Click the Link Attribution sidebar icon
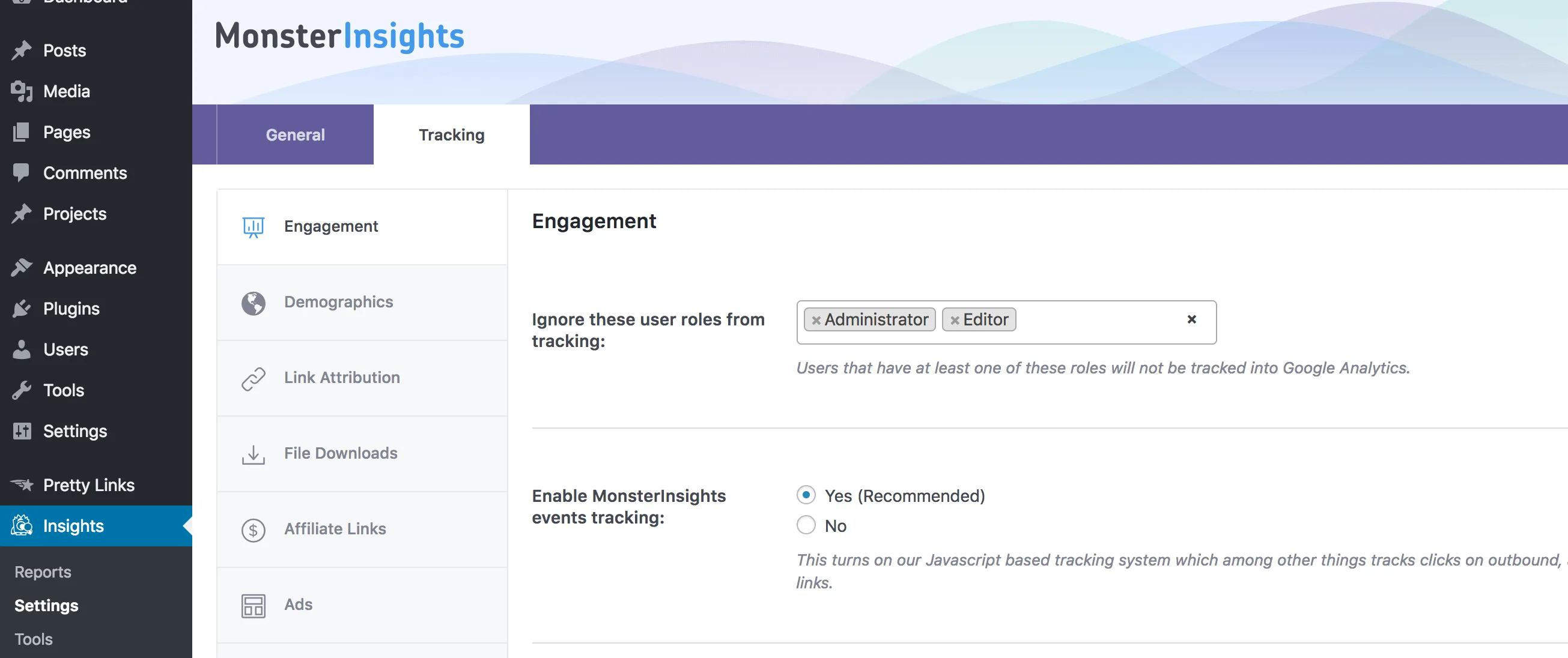Viewport: 1568px width, 658px height. pos(253,378)
